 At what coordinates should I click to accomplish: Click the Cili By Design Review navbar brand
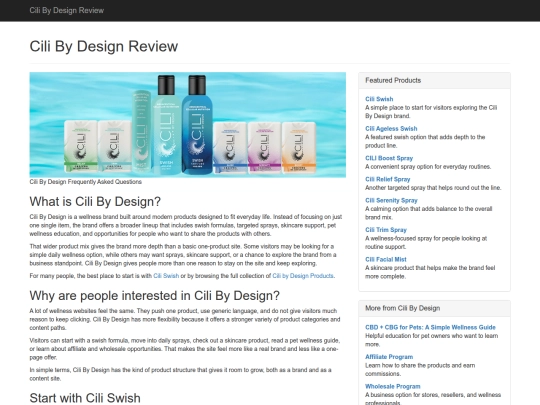[66, 10]
